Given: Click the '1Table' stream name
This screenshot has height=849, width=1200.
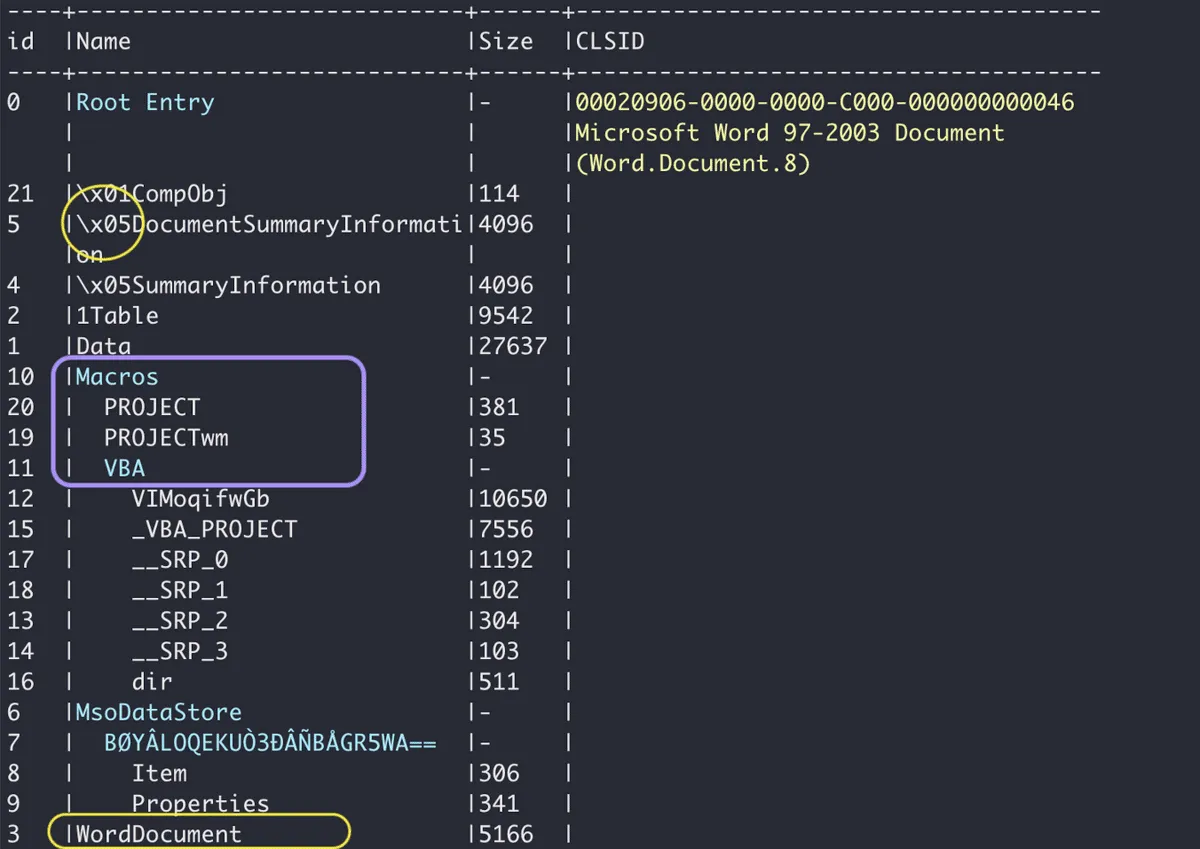Looking at the screenshot, I should point(117,316).
